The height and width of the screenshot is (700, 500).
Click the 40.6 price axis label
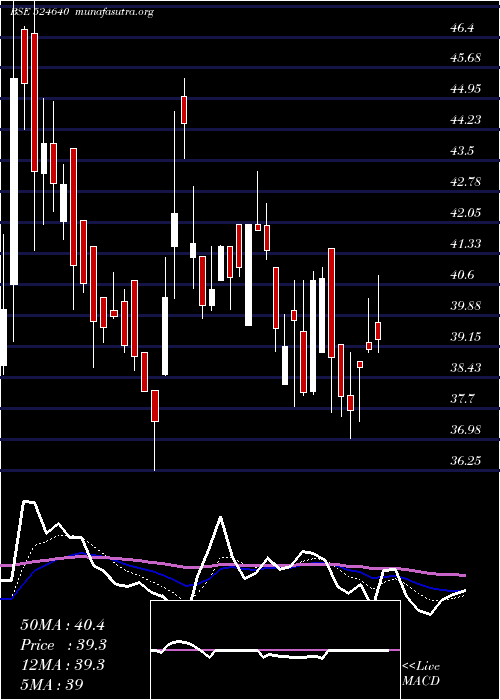point(462,275)
